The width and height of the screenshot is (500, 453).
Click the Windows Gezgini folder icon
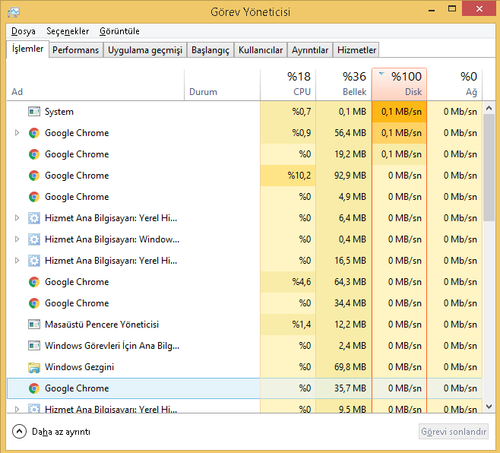pyautogui.click(x=34, y=367)
